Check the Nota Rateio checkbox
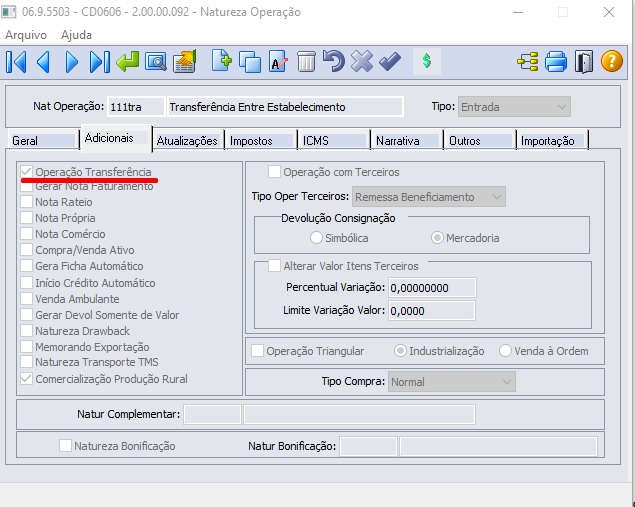The width and height of the screenshot is (635, 507). (x=26, y=202)
